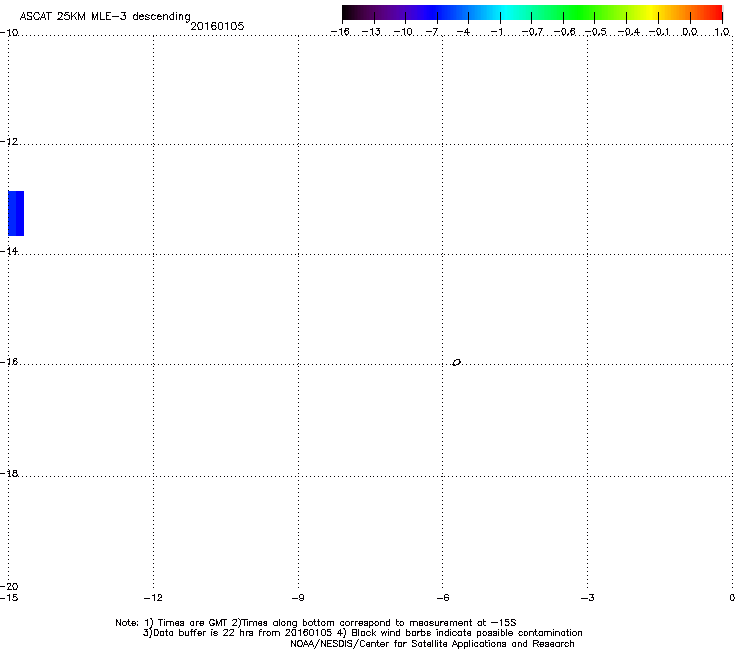
Task: Click the 0 longitude label on bottom axis
Action: pos(732,598)
